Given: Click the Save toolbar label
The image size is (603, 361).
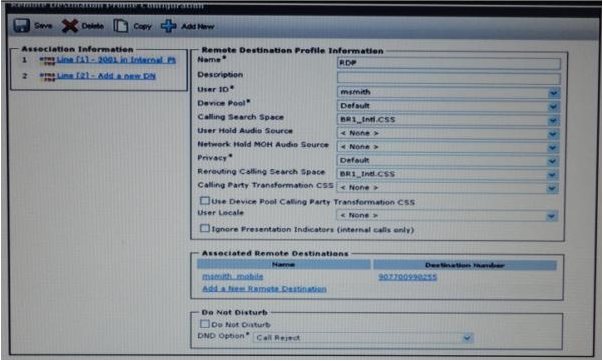Looking at the screenshot, I should [43, 26].
